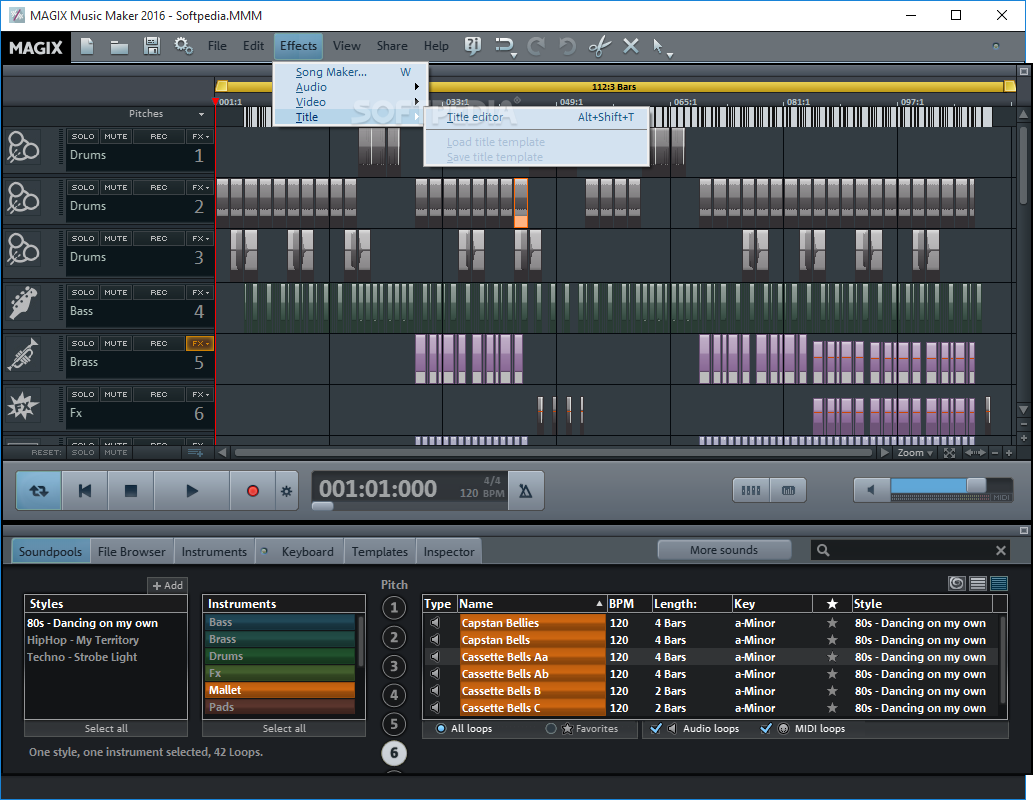Start recording with red button
The image size is (1033, 800).
252,490
